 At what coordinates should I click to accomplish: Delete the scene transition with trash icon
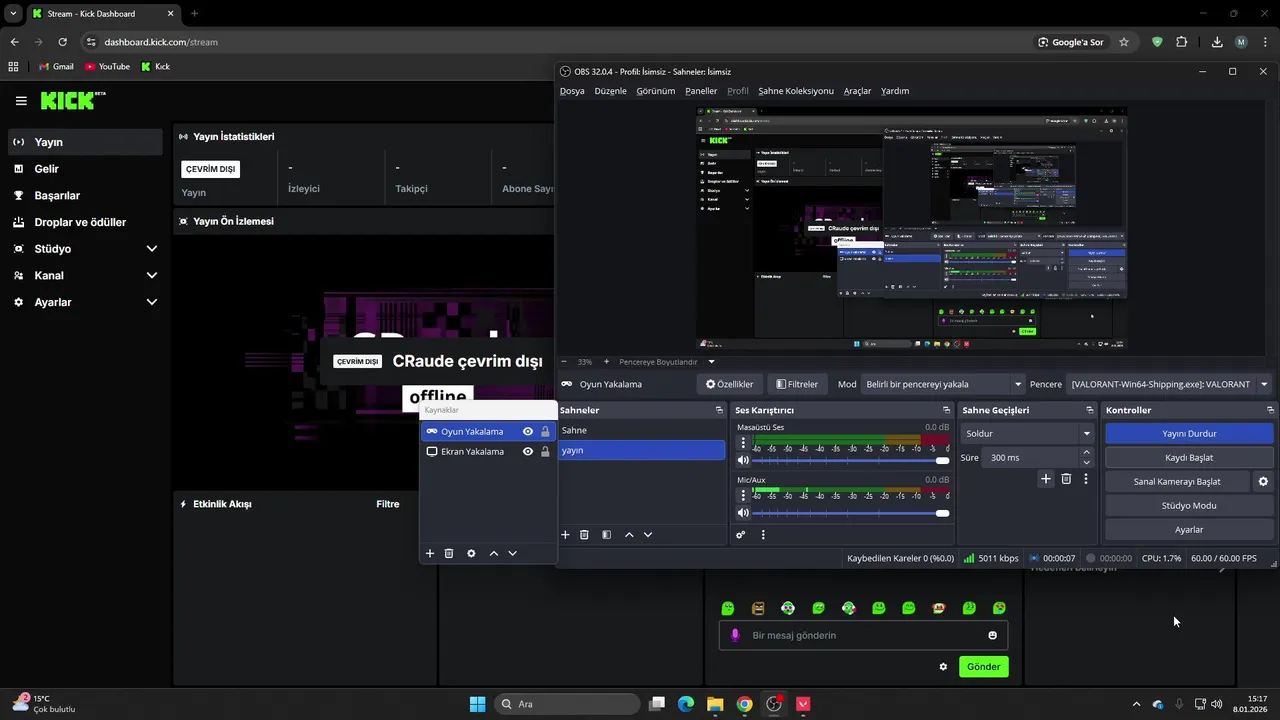[1066, 479]
